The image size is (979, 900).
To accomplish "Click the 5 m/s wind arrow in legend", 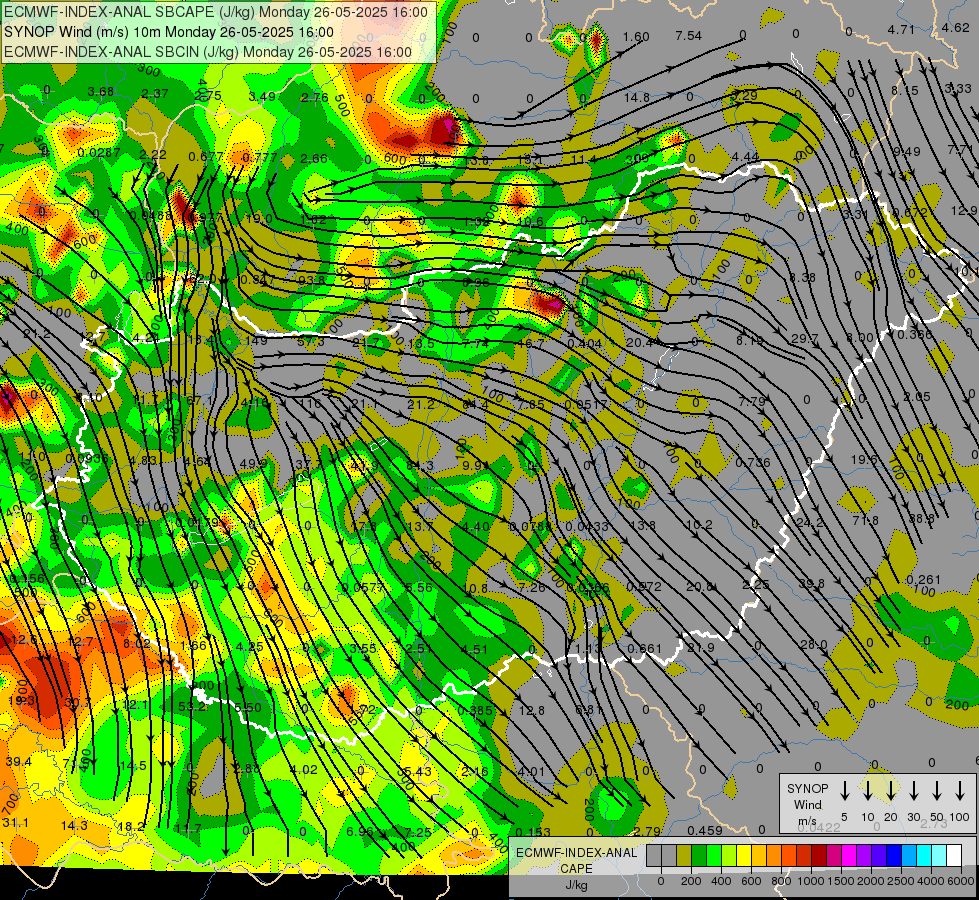I will pos(844,791).
